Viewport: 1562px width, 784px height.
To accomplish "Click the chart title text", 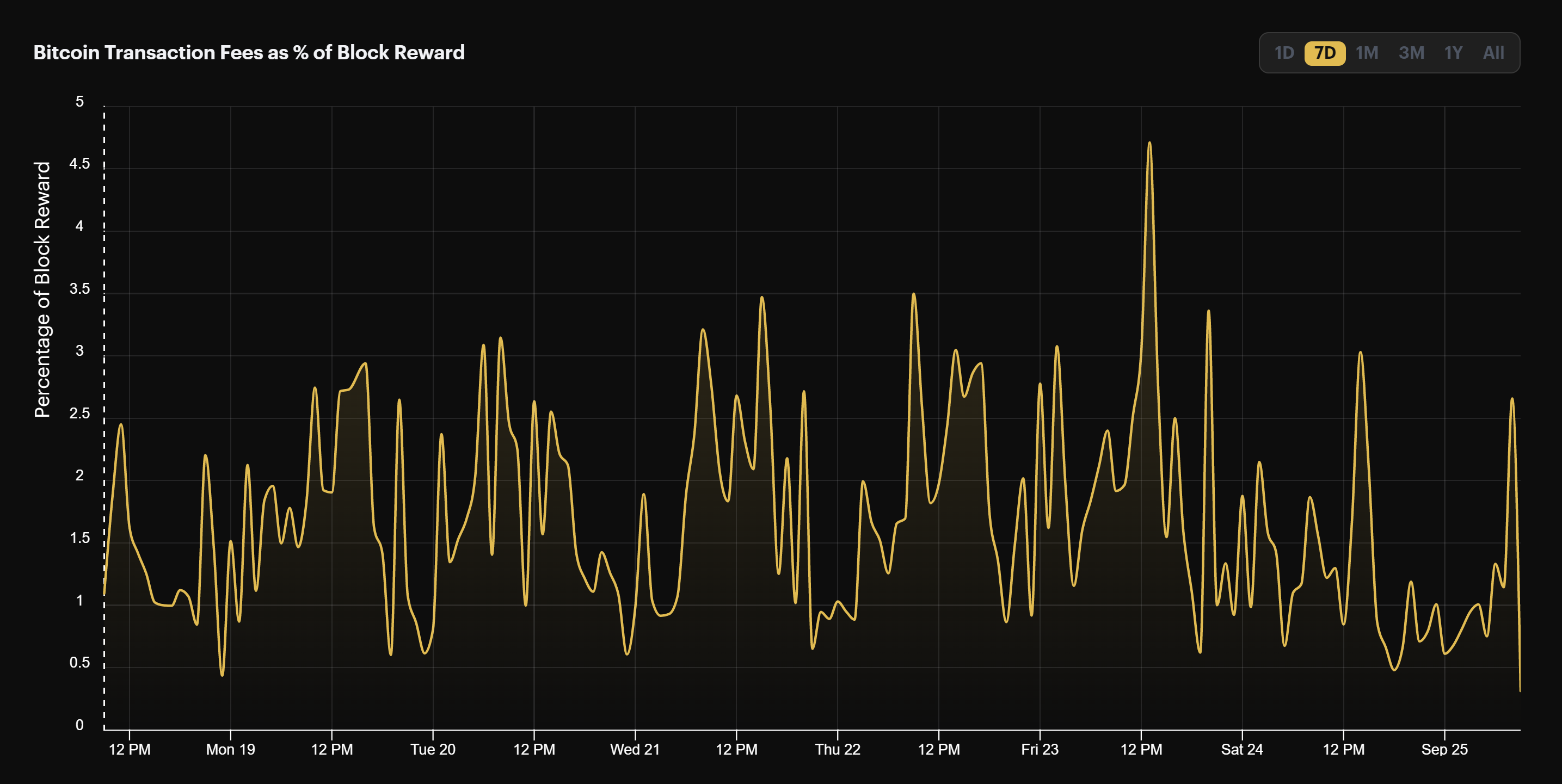I will (249, 53).
